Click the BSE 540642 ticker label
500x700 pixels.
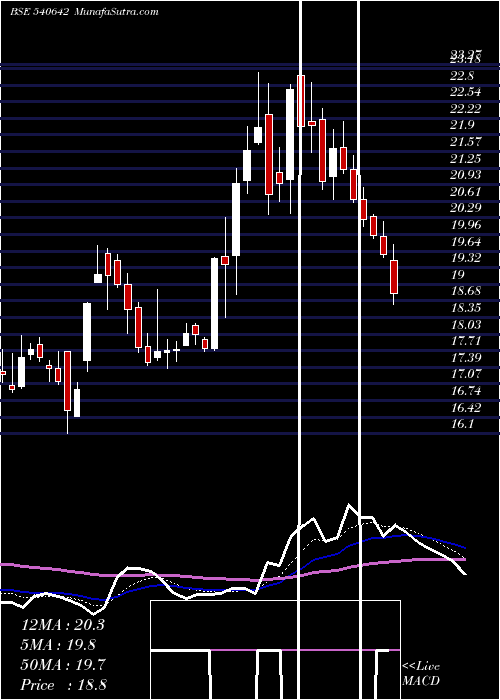point(39,12)
